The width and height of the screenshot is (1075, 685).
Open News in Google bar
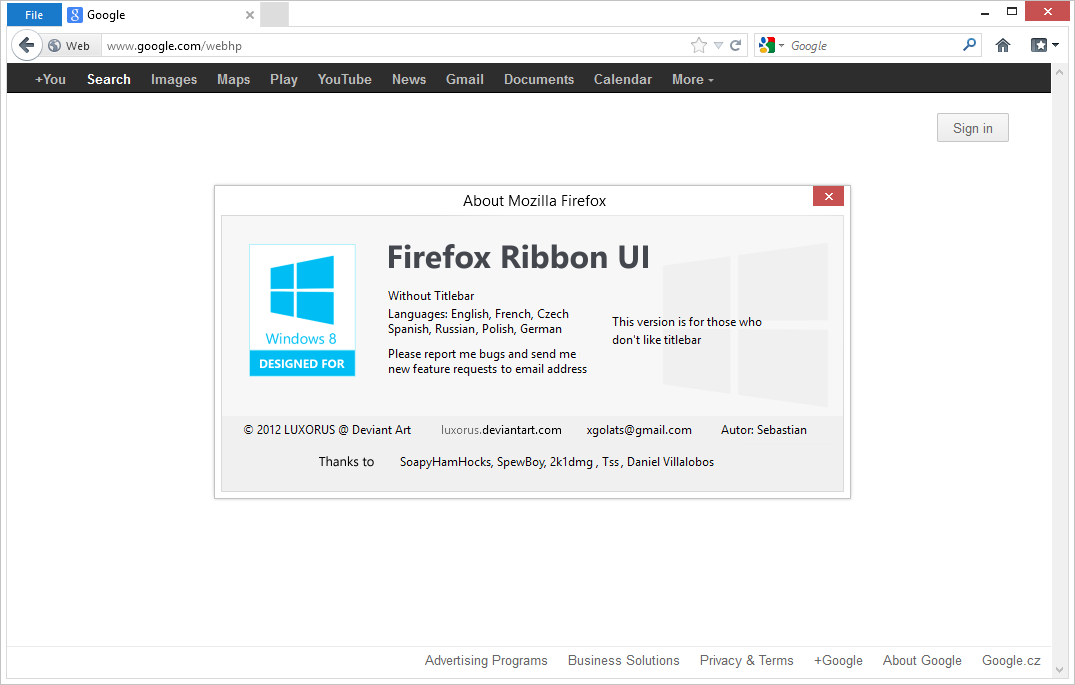point(409,80)
